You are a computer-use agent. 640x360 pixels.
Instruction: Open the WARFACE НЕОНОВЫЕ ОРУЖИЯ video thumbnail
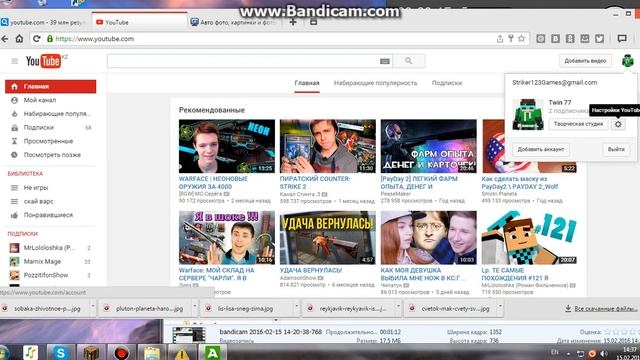pyautogui.click(x=227, y=146)
